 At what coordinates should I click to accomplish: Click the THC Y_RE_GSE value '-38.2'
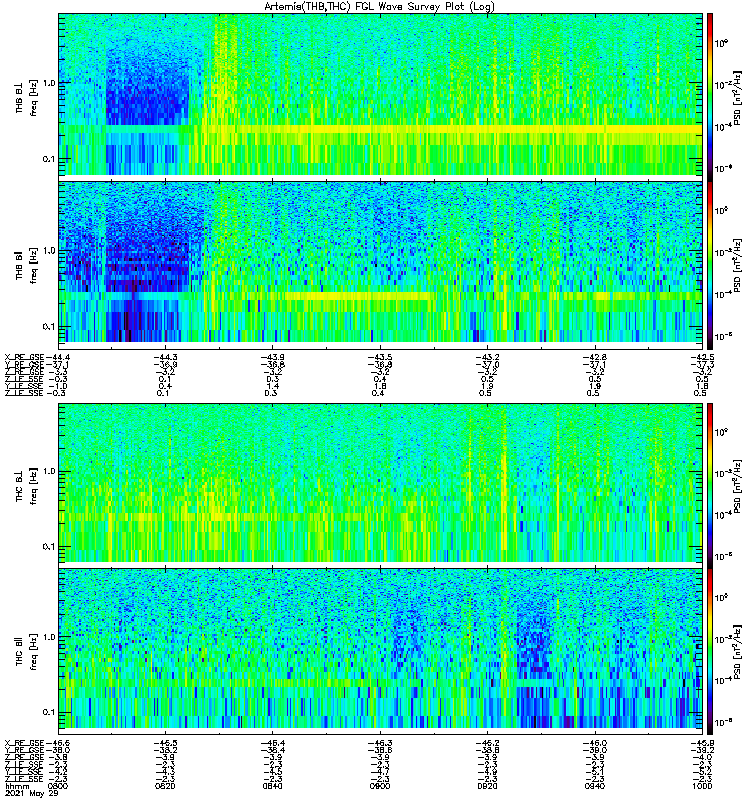pyautogui.click(x=166, y=750)
